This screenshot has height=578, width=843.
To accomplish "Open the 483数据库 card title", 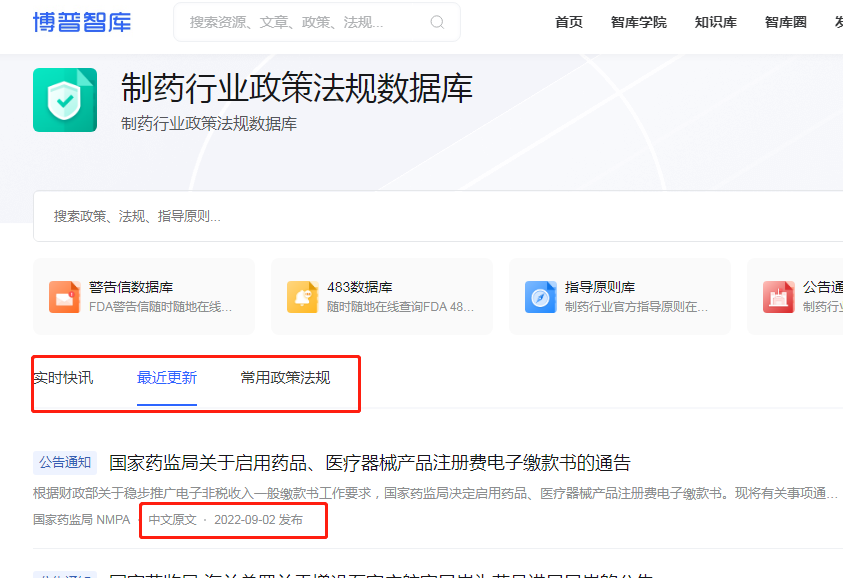I will click(360, 287).
